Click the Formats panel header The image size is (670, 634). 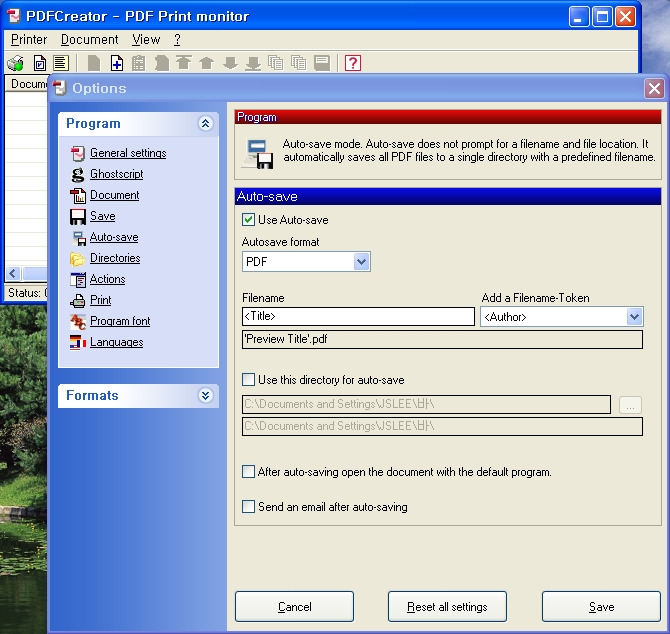point(138,396)
